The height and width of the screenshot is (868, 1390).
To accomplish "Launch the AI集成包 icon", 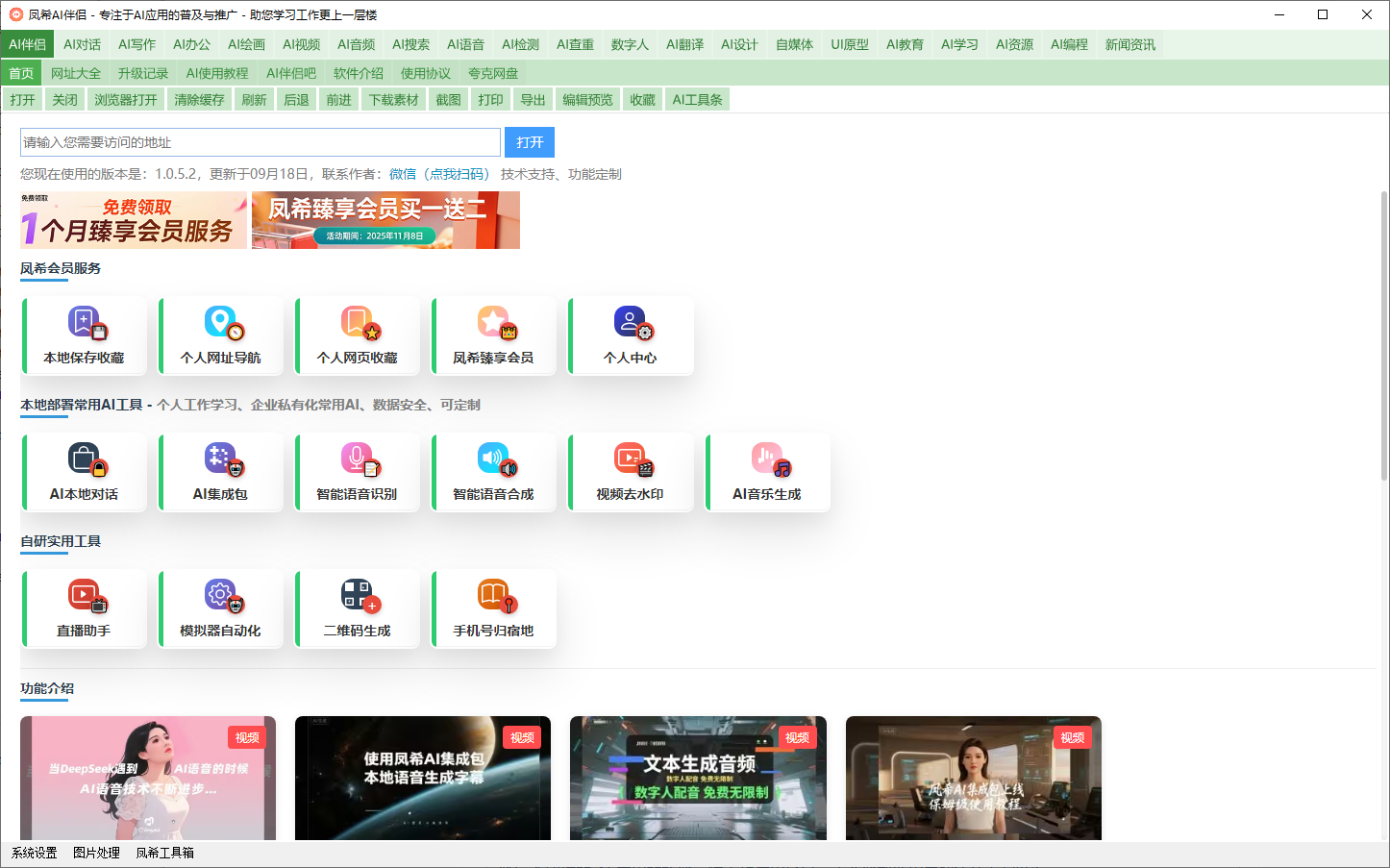I will pyautogui.click(x=222, y=459).
